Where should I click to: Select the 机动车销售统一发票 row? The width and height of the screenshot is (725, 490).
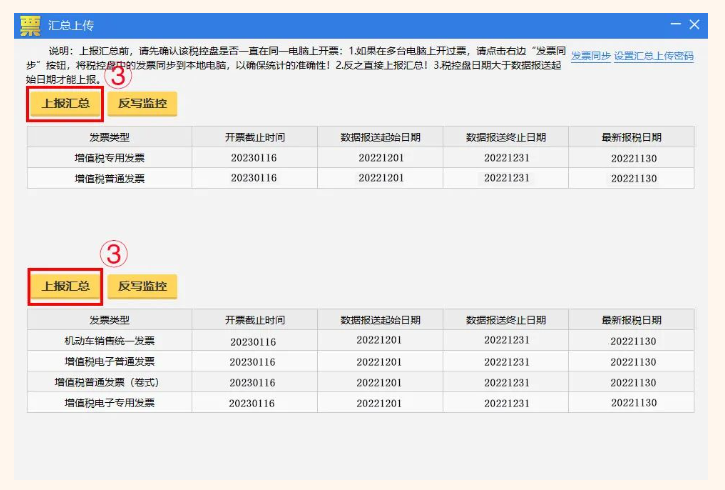pos(109,341)
